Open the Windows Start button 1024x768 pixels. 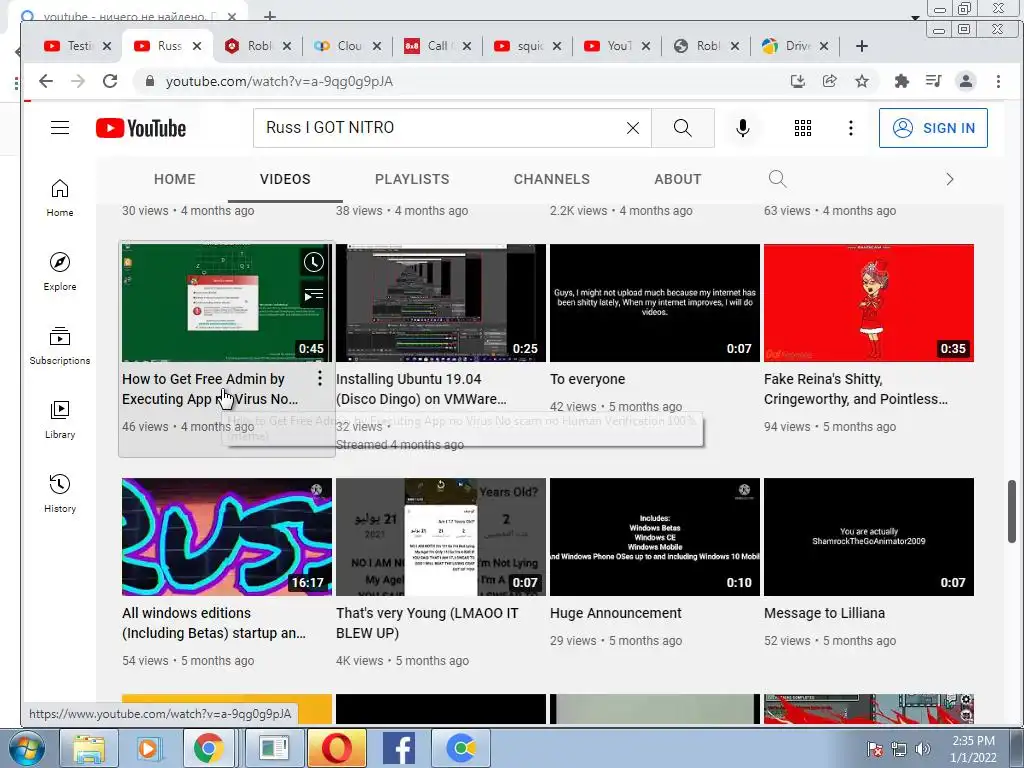pos(27,748)
